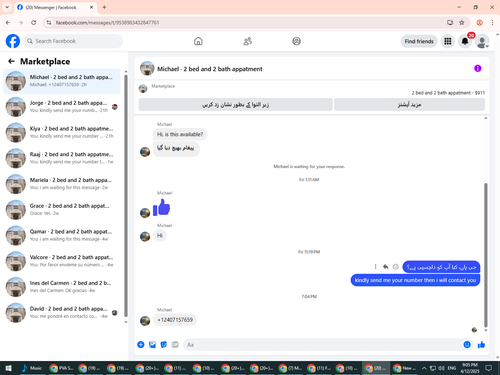The image size is (500, 375).
Task: Click the Aa message input field
Action: [x=322, y=345]
